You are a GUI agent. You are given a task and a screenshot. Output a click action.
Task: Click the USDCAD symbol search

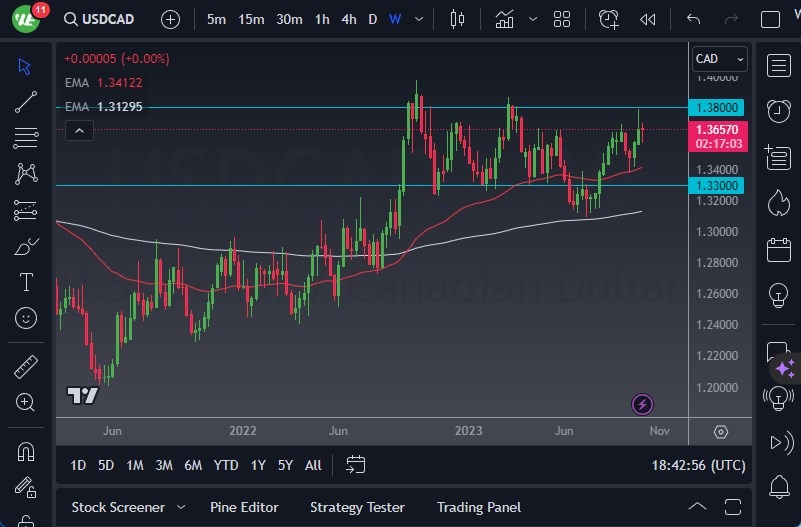(x=99, y=19)
